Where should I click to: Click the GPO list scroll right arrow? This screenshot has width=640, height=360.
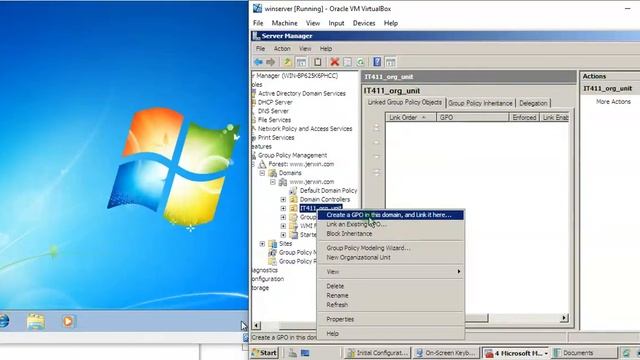[564, 318]
